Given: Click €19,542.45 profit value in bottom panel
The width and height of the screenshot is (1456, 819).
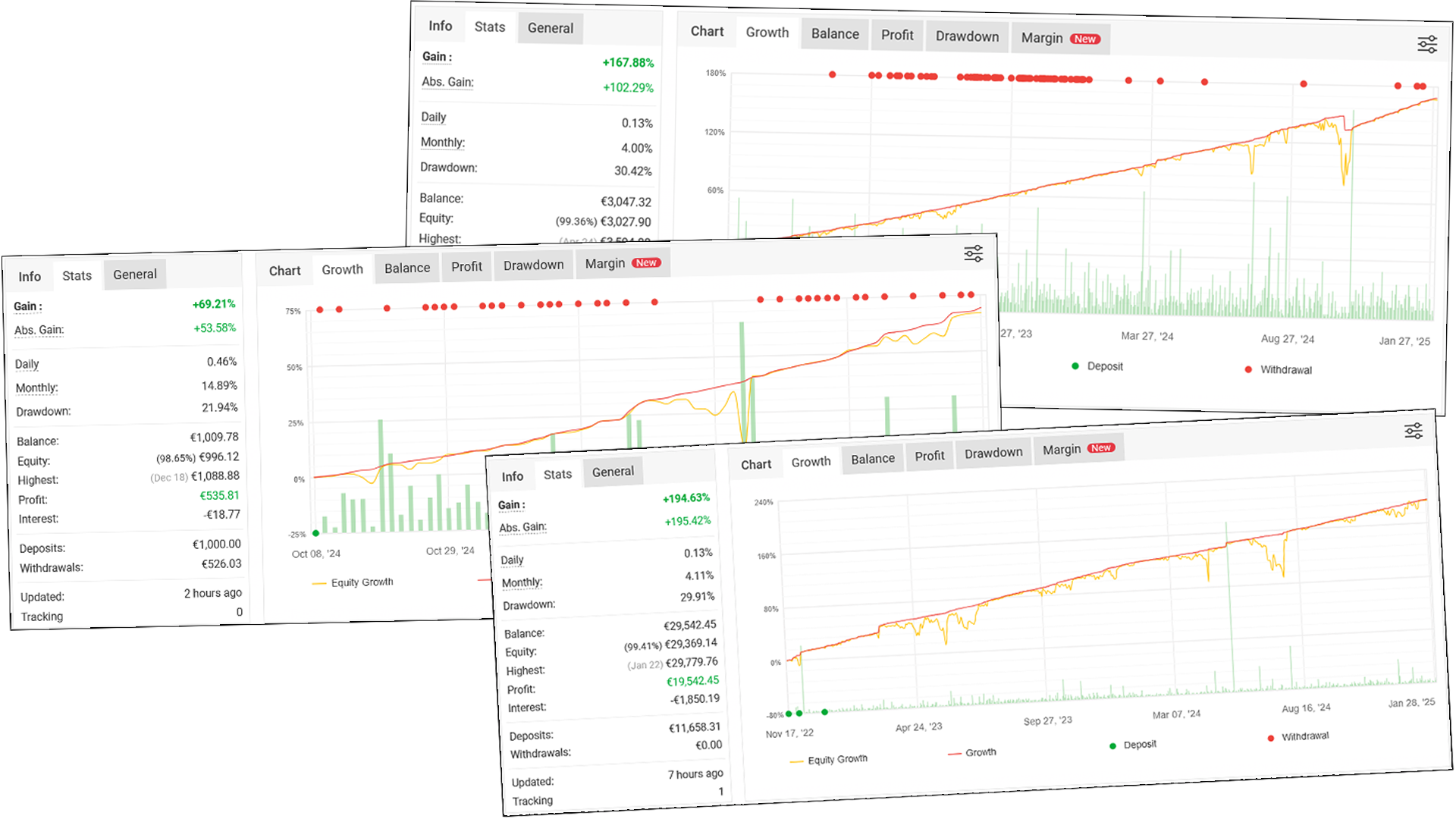Looking at the screenshot, I should click(692, 682).
